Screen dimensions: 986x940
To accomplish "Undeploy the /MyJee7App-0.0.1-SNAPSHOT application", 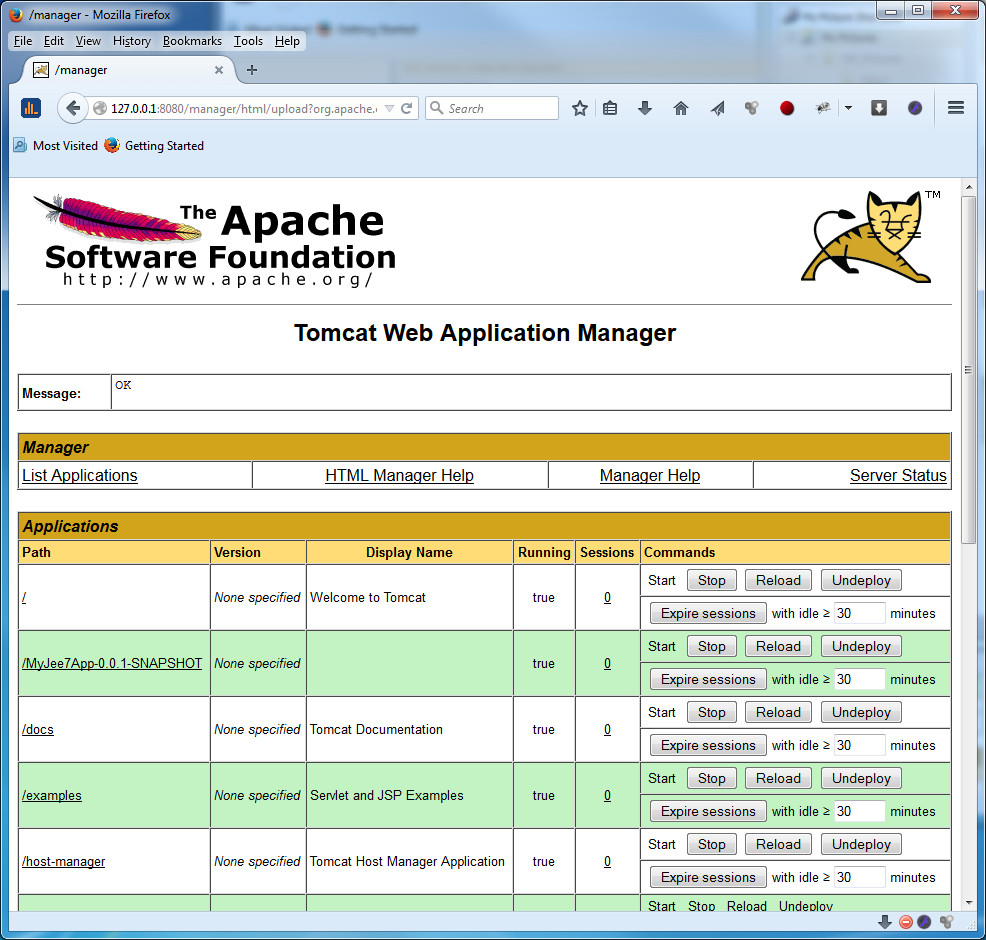I will 861,647.
